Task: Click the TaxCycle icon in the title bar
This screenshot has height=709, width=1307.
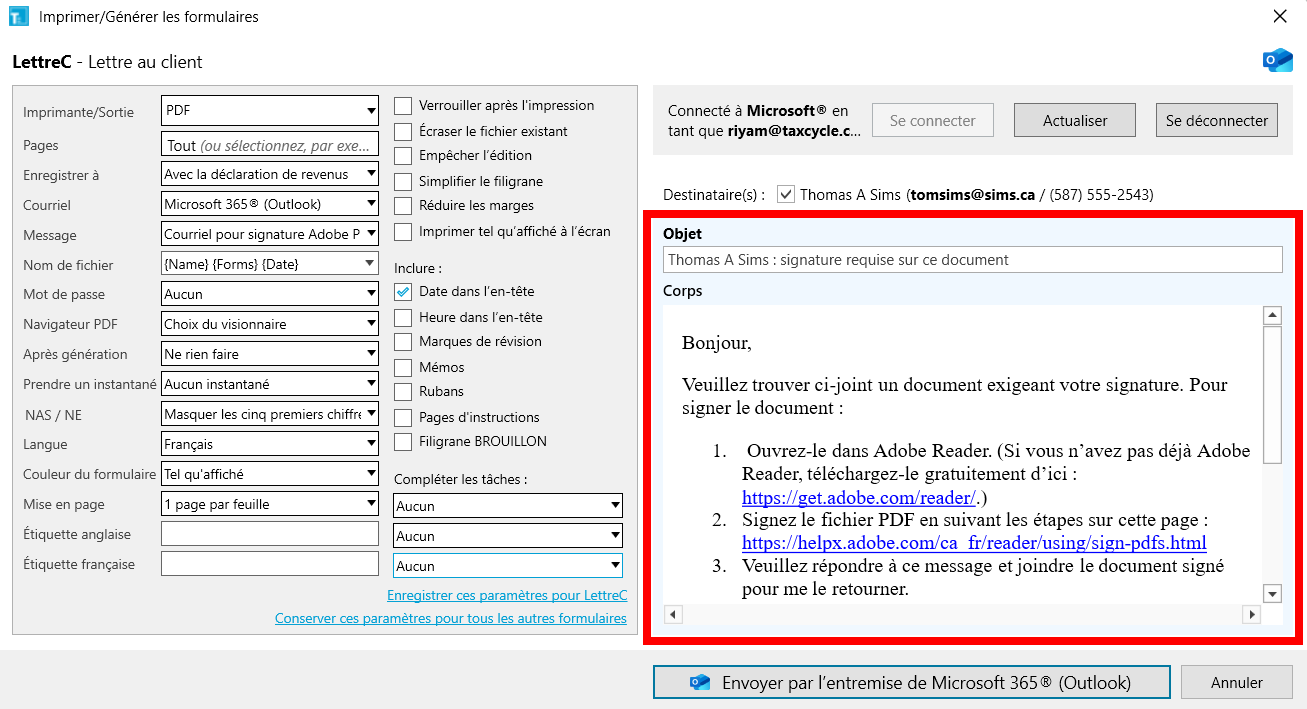Action: pyautogui.click(x=18, y=16)
